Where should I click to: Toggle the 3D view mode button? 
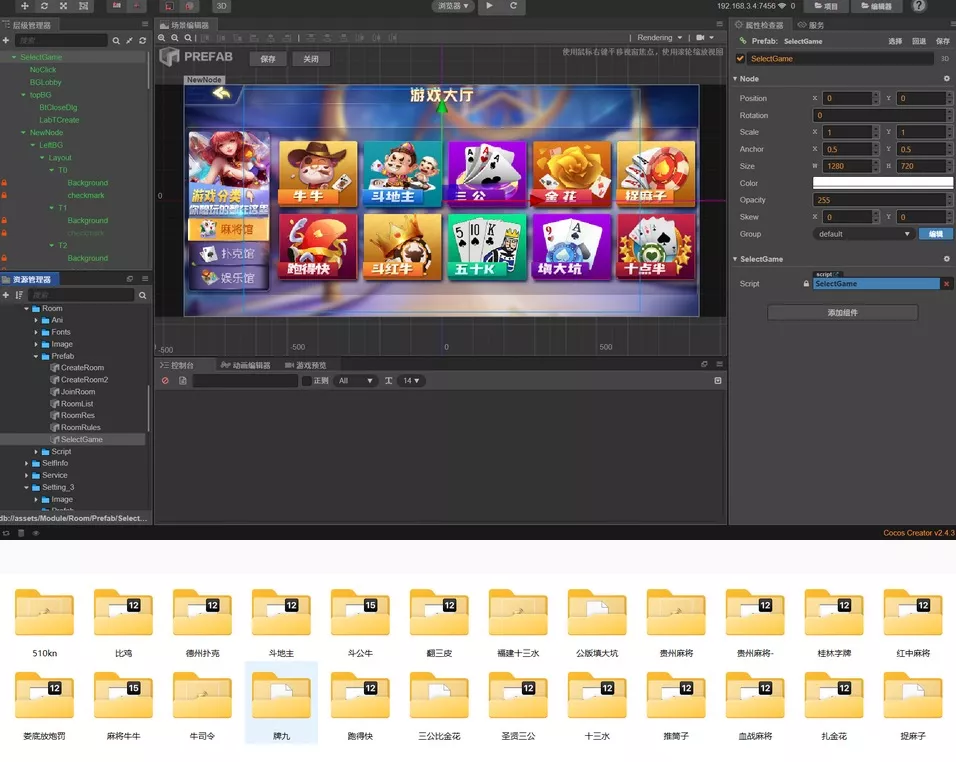[x=221, y=6]
